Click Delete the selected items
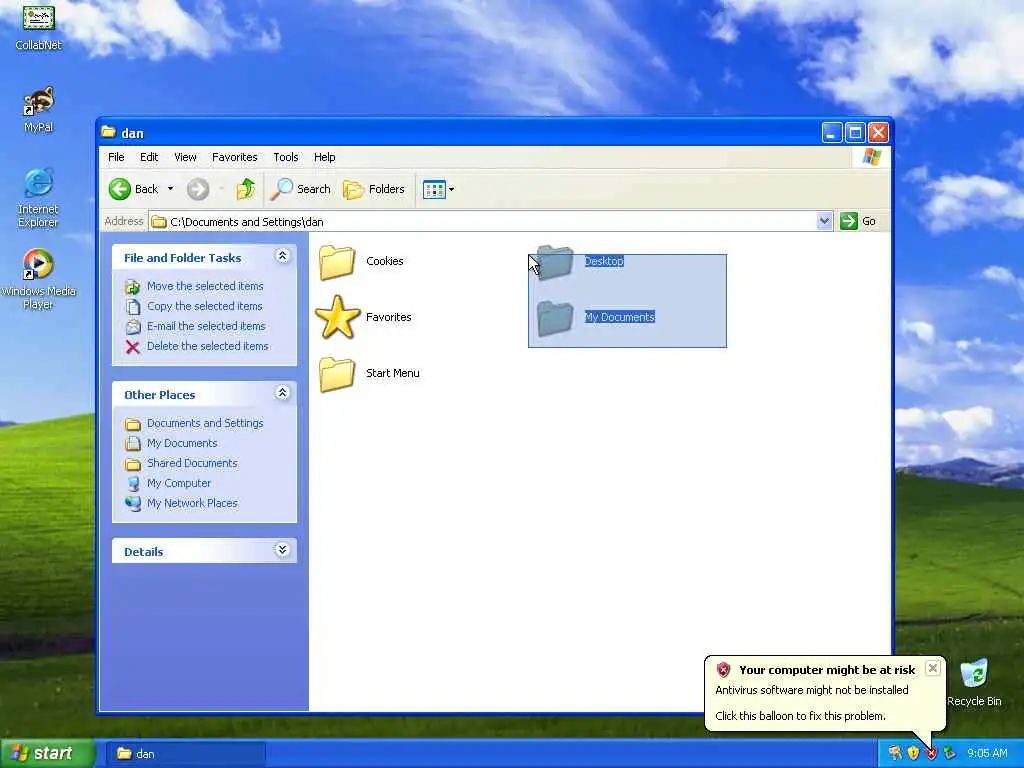Viewport: 1024px width, 768px height. (208, 346)
